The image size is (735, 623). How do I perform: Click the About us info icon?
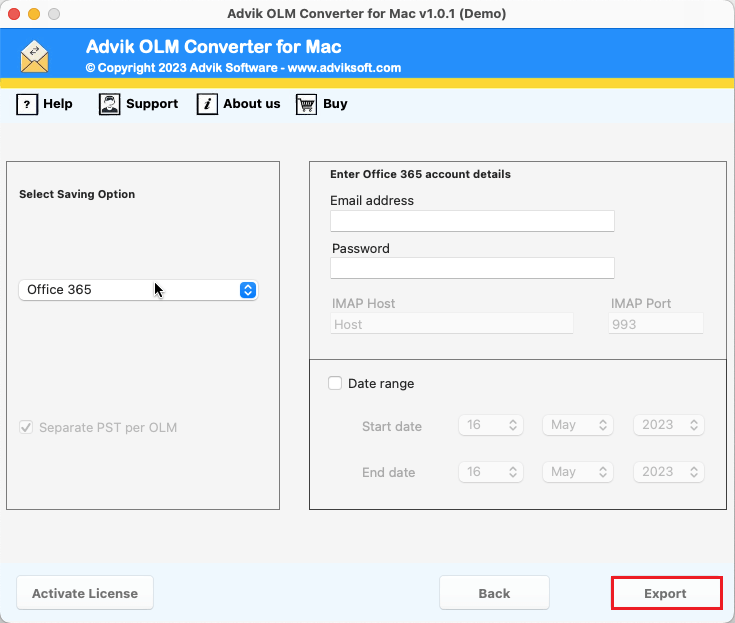click(207, 104)
